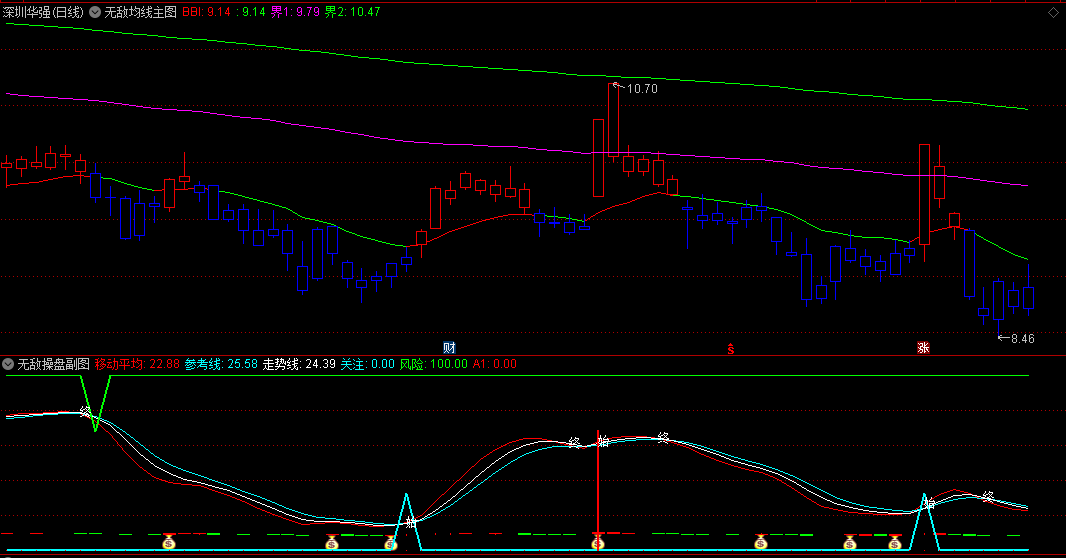Select the 界2 value label
This screenshot has width=1066, height=558.
click(353, 12)
